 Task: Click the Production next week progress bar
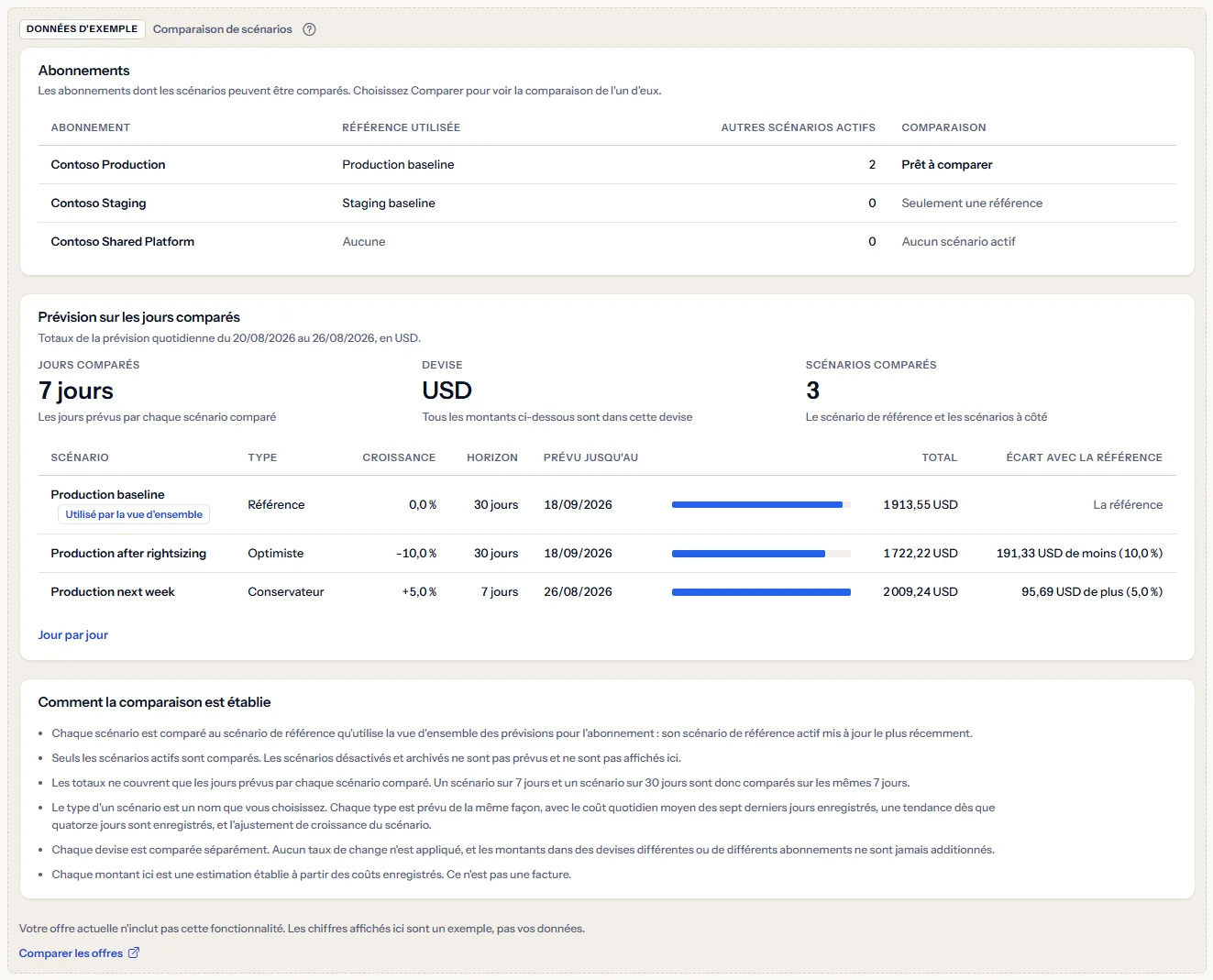761,592
